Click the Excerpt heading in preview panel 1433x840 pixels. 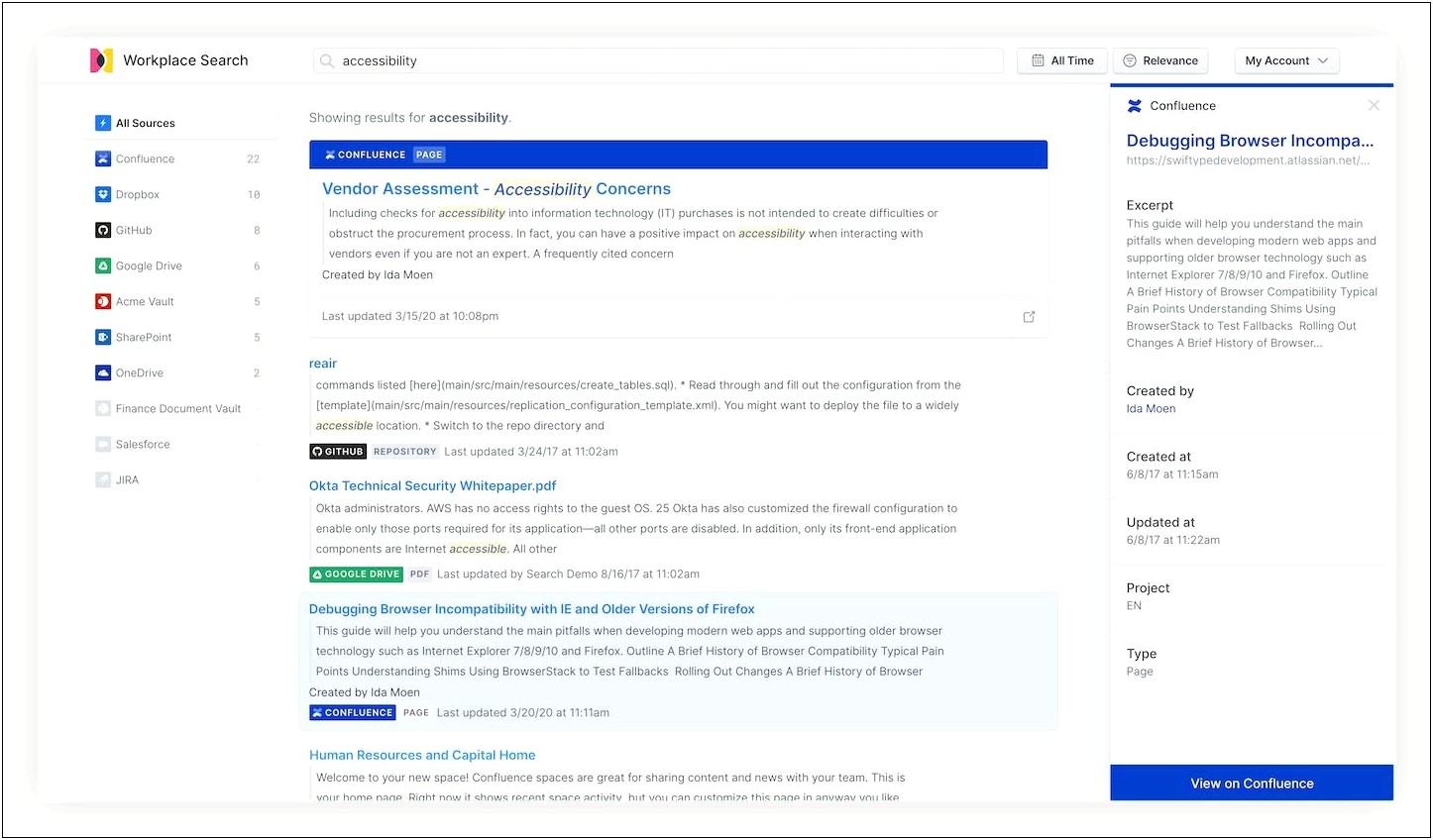1150,205
